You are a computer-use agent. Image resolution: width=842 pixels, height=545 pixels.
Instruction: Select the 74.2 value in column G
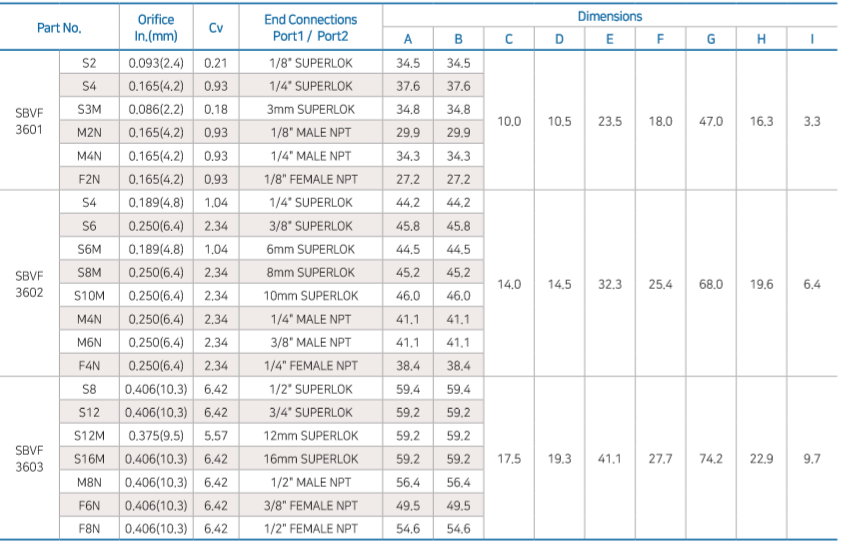pos(711,459)
